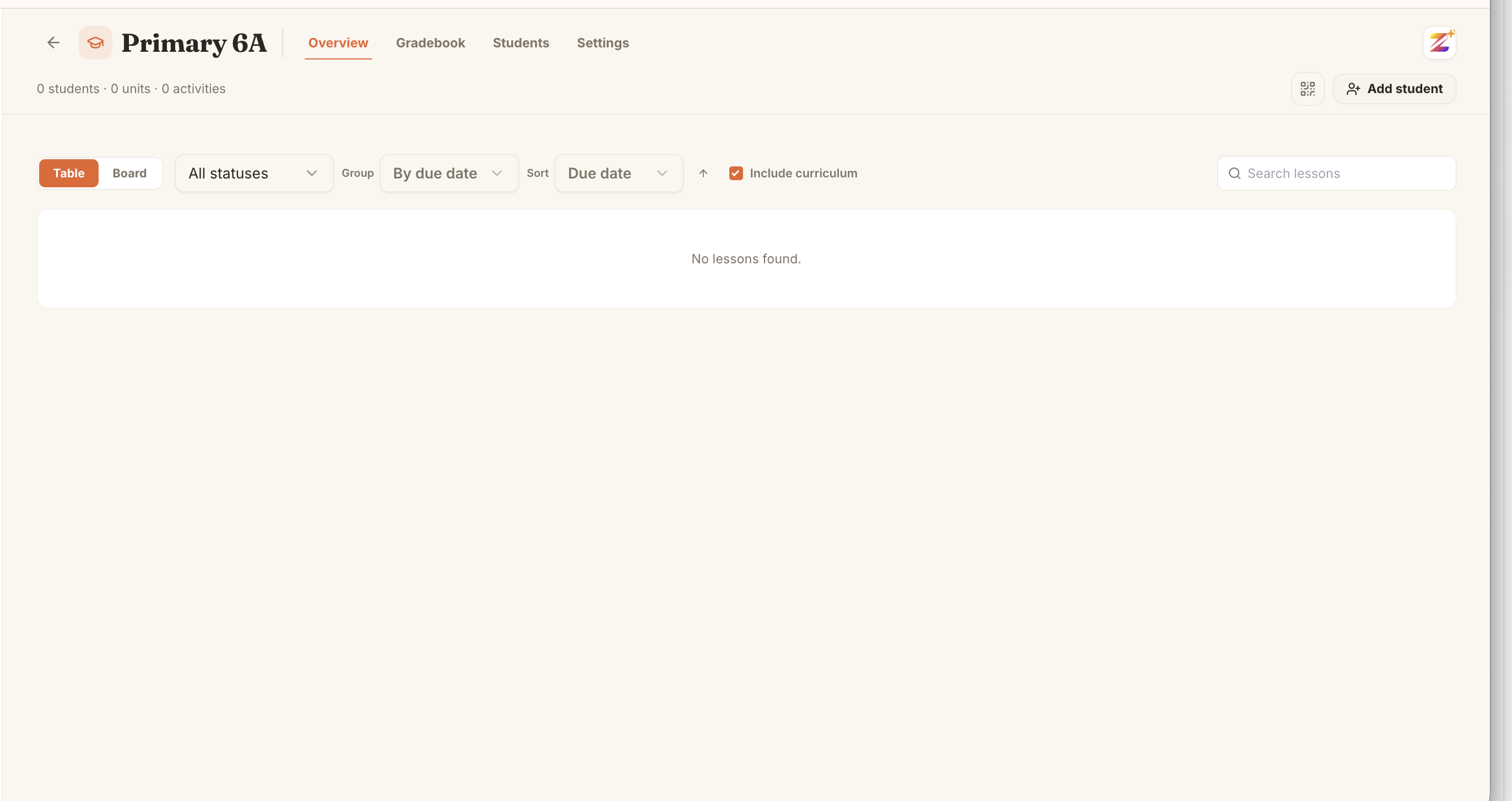Click the Add student button
1512x801 pixels.
pyautogui.click(x=1394, y=89)
